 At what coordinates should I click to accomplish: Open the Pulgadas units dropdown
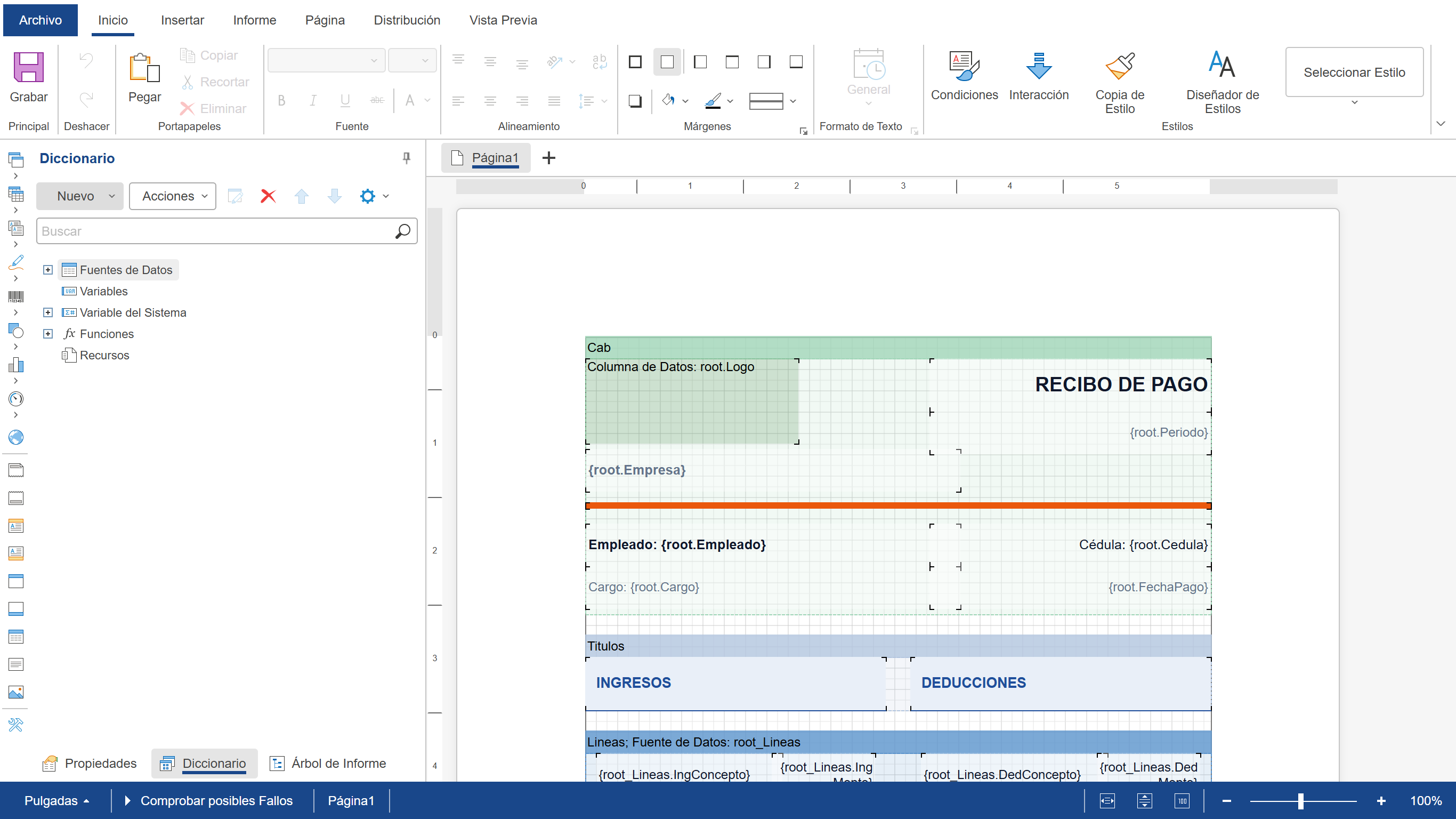click(56, 800)
